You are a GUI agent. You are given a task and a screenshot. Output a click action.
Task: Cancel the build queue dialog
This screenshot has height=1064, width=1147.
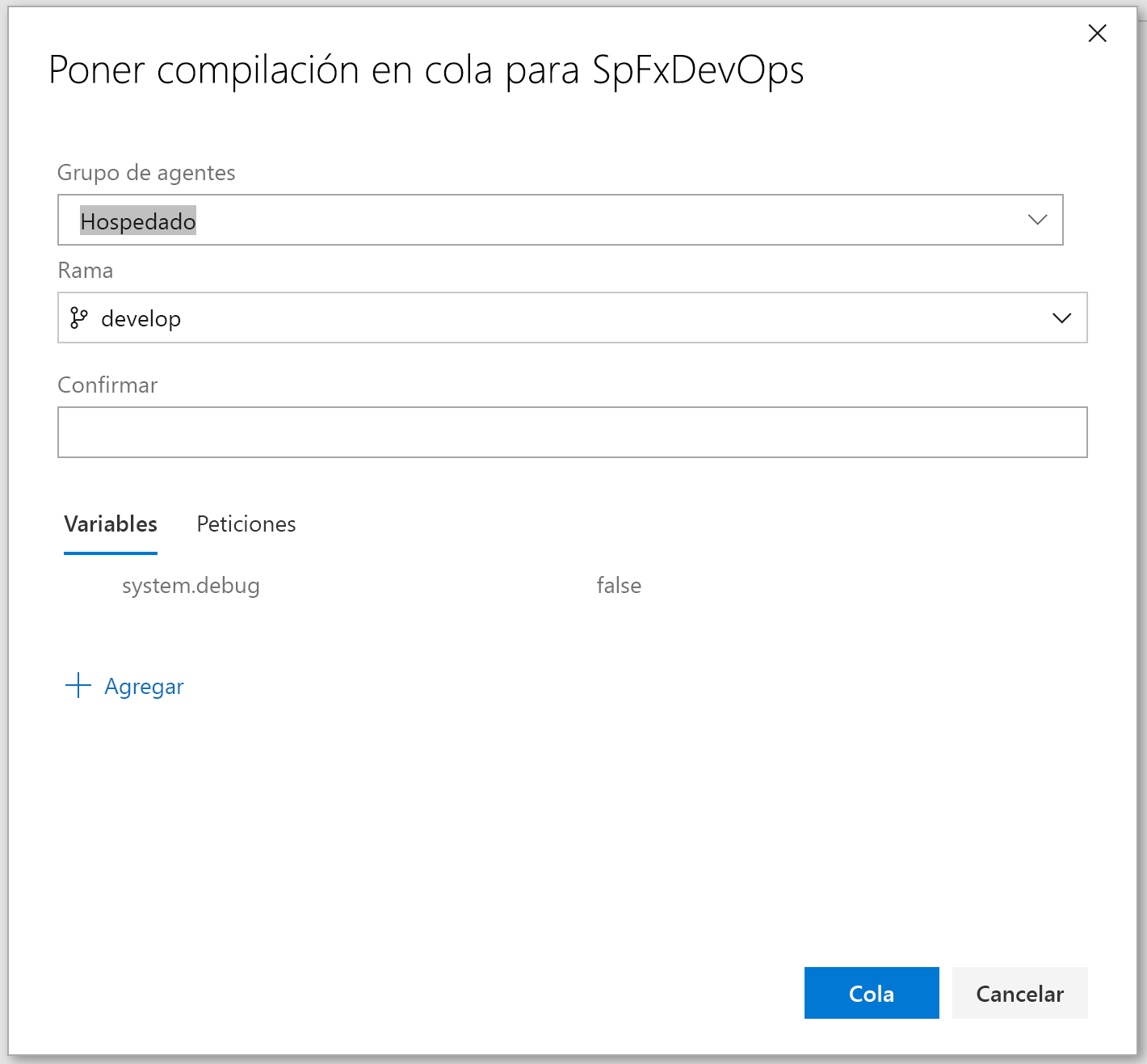(1019, 993)
